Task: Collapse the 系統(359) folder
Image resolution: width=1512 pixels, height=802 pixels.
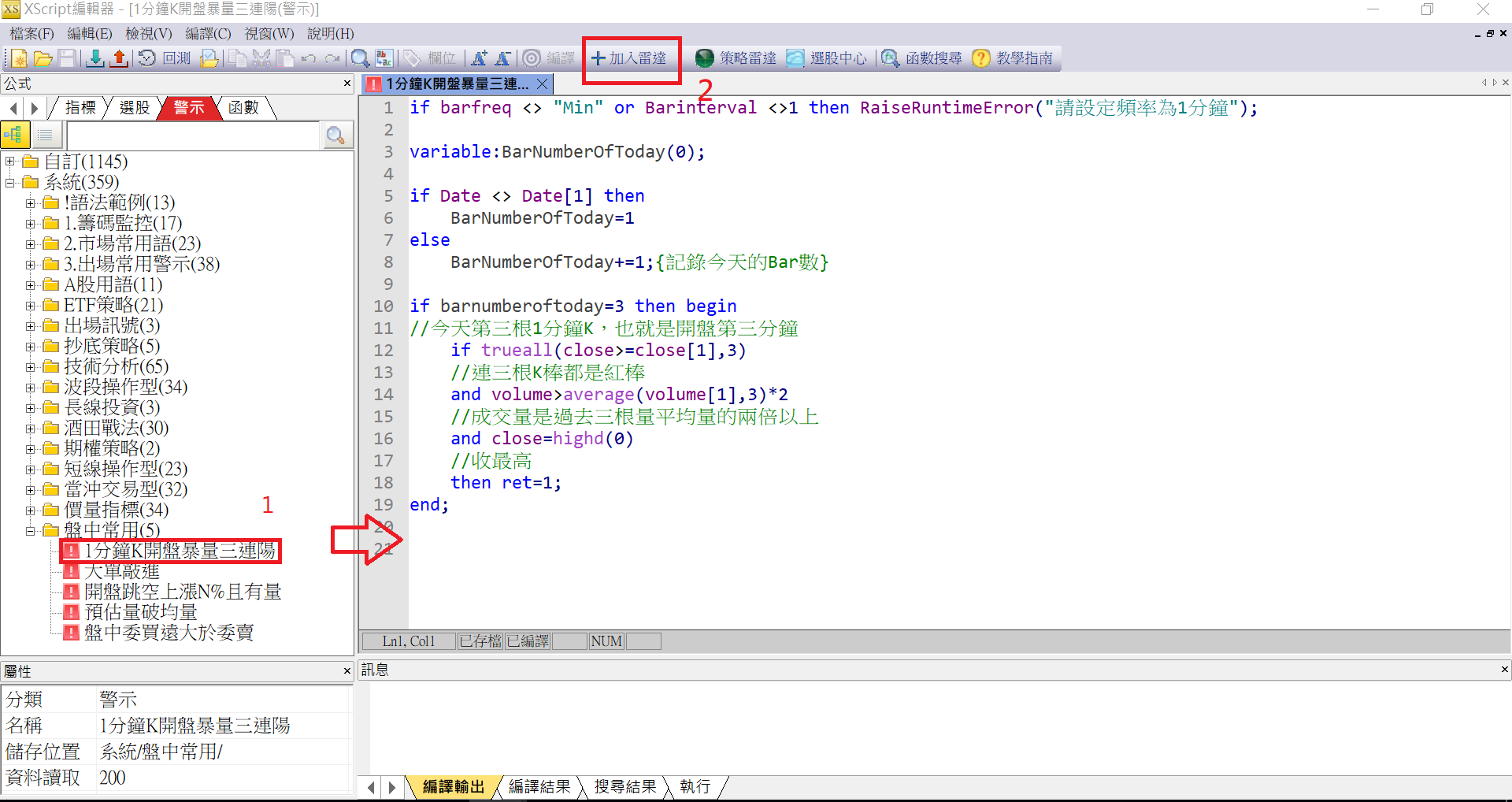Action: [x=10, y=182]
